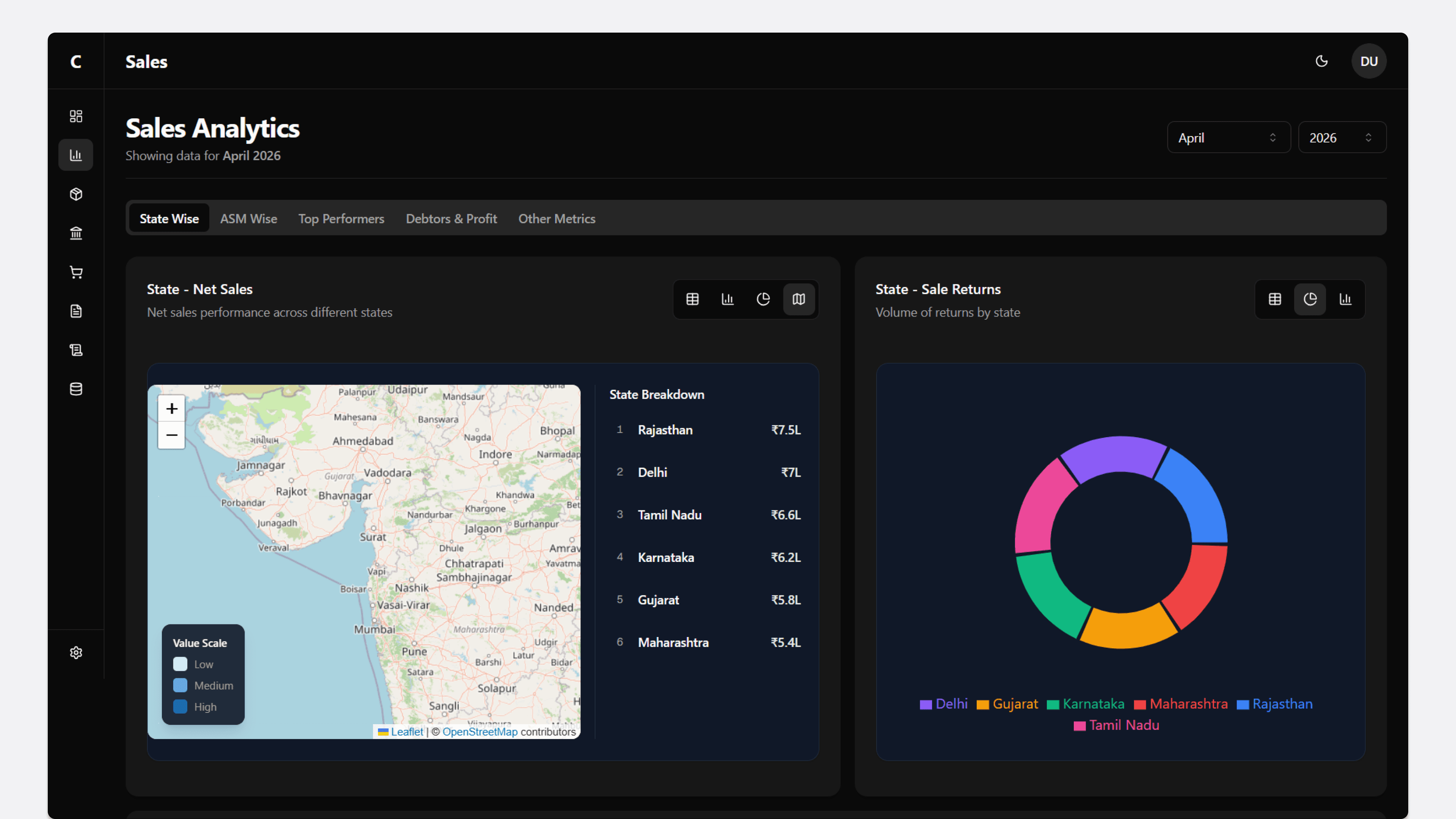1456x819 pixels.
Task: Click the DU user avatar
Action: point(1368,61)
